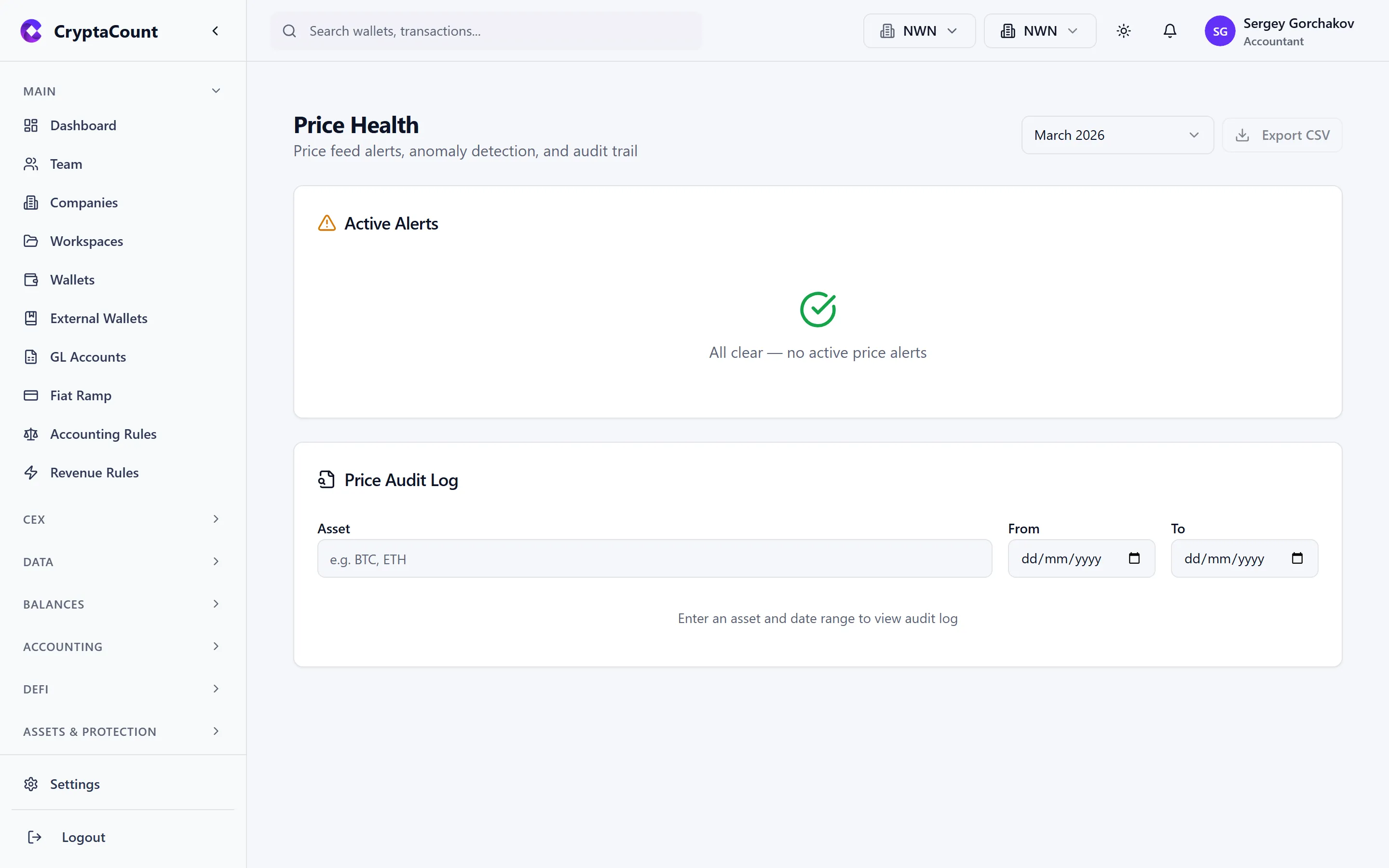Image resolution: width=1389 pixels, height=868 pixels.
Task: Select the Revenue Rules lightning icon
Action: (x=31, y=473)
